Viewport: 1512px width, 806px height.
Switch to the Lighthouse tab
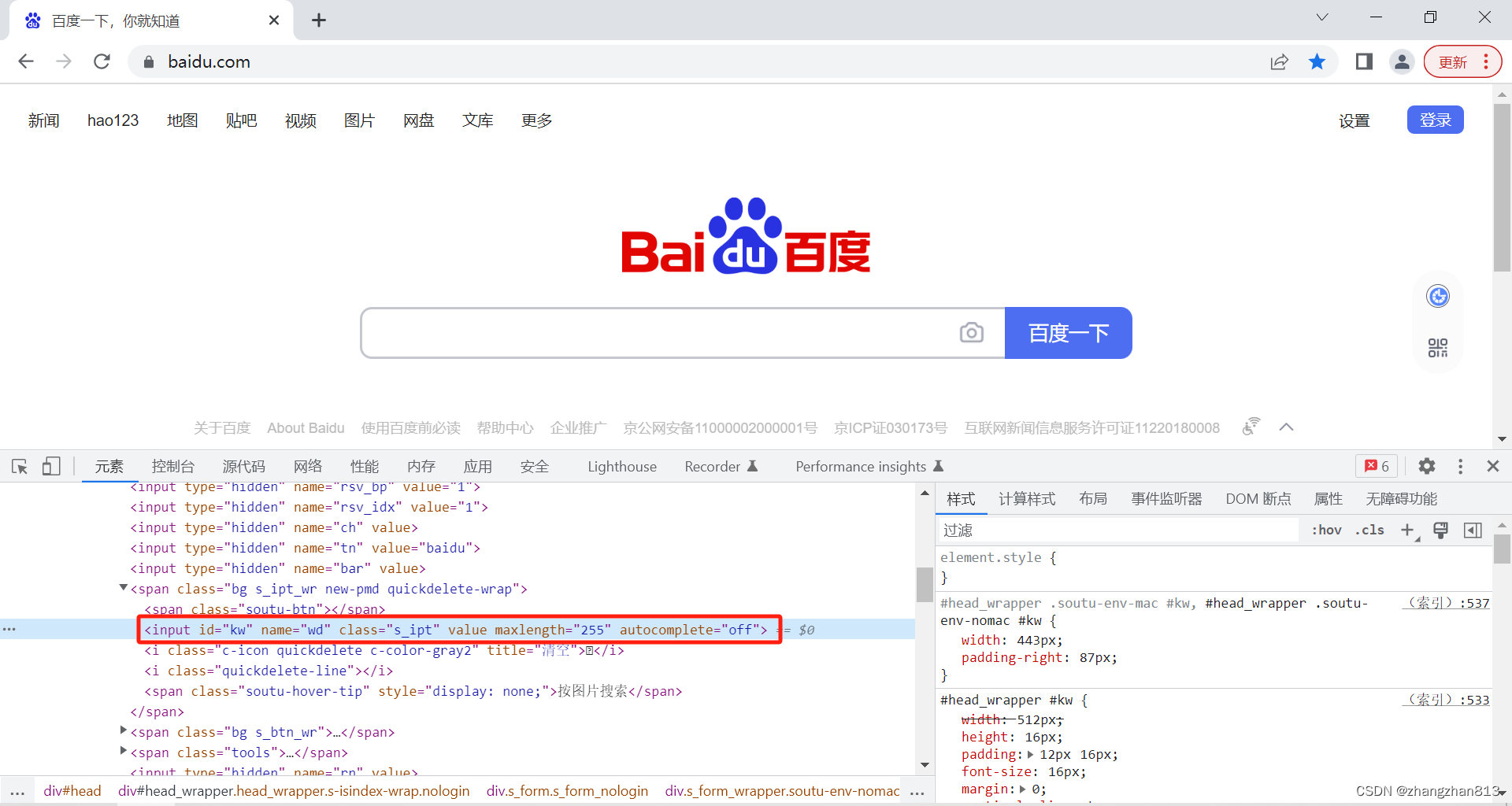coord(622,467)
